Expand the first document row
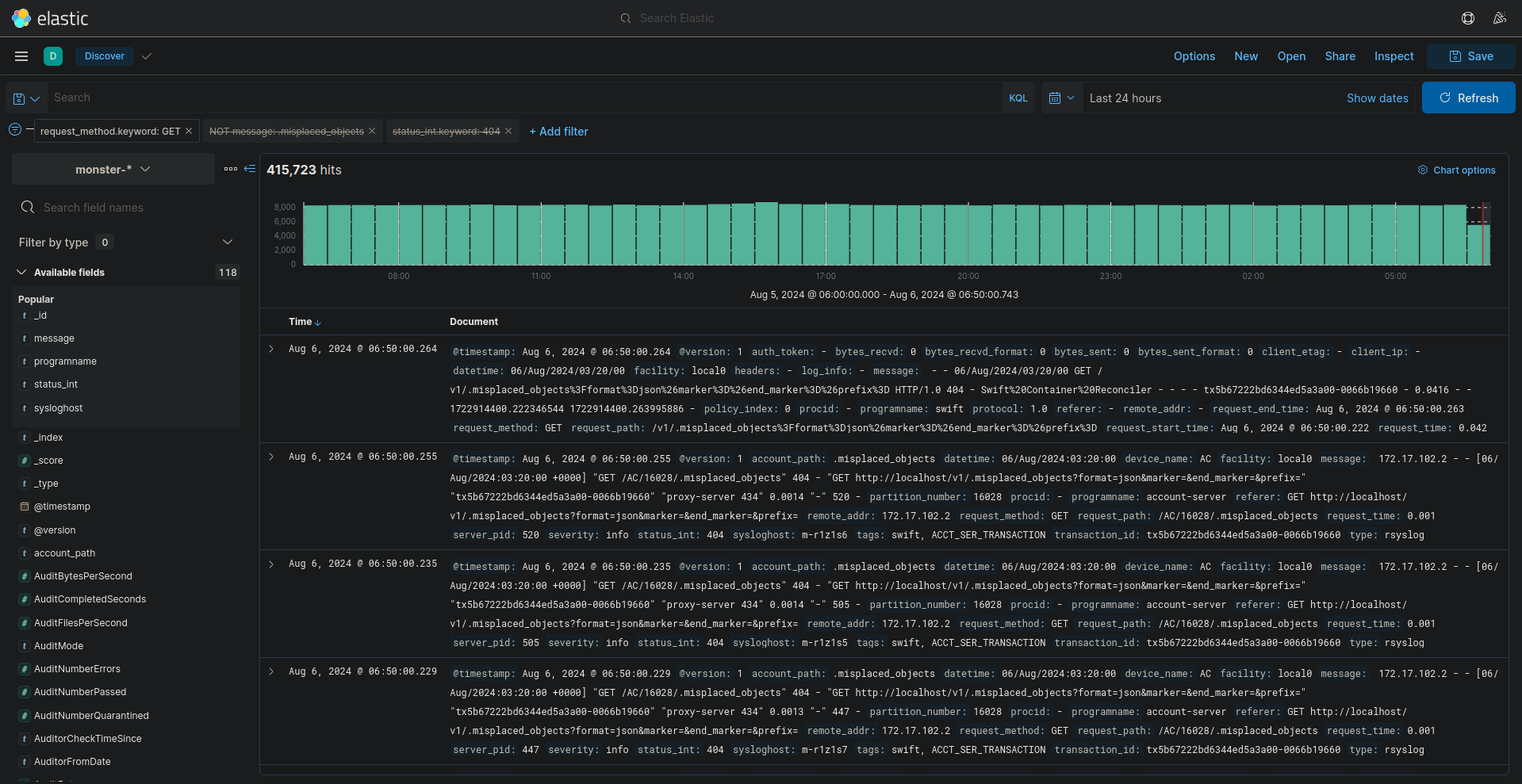1522x784 pixels. (x=271, y=349)
